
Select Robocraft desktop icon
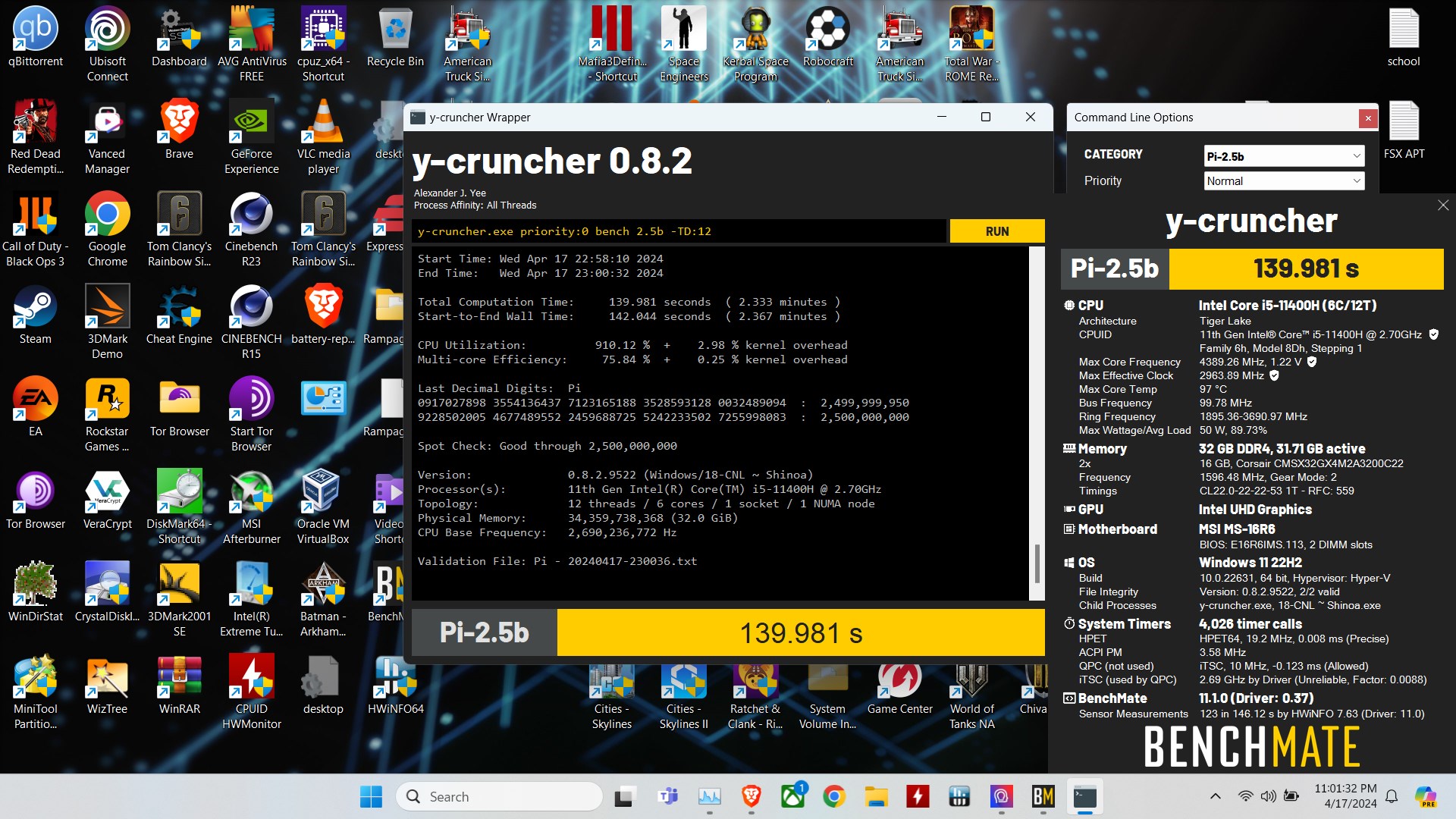pyautogui.click(x=828, y=38)
